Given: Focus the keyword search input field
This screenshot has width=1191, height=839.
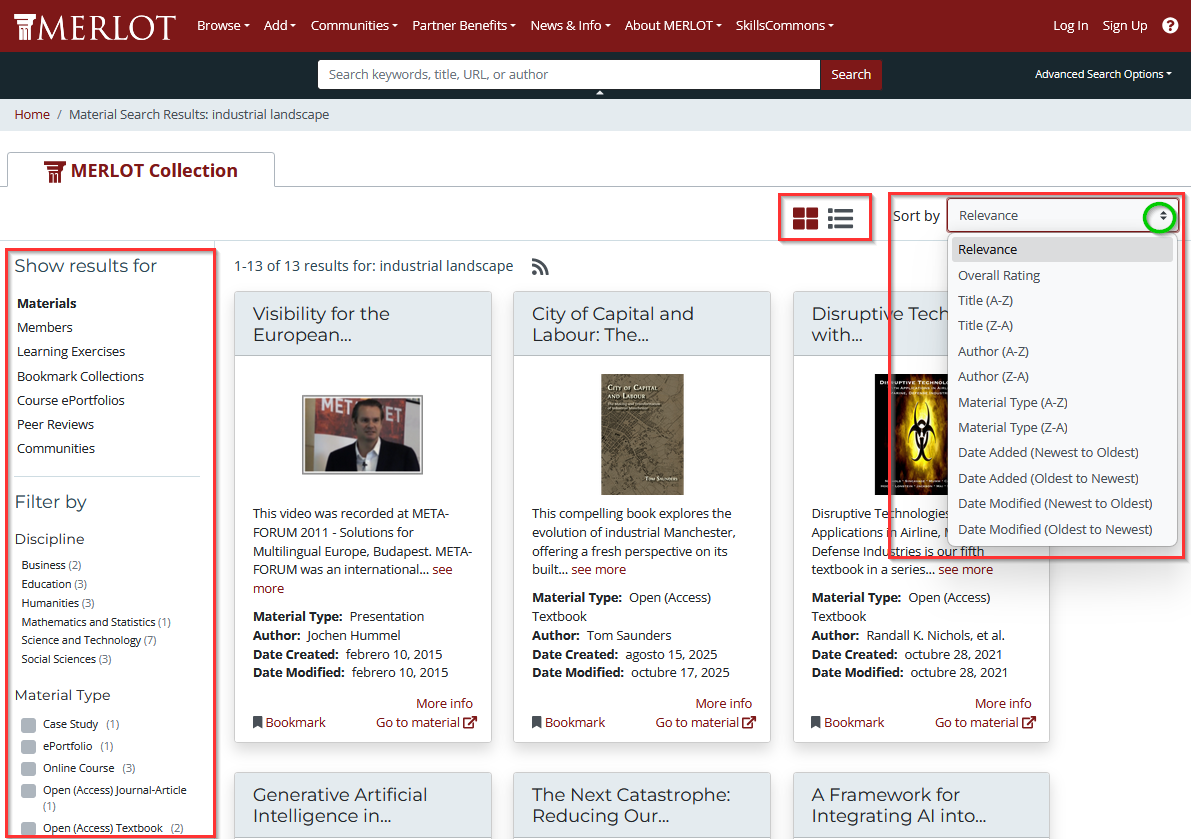Looking at the screenshot, I should 568,74.
